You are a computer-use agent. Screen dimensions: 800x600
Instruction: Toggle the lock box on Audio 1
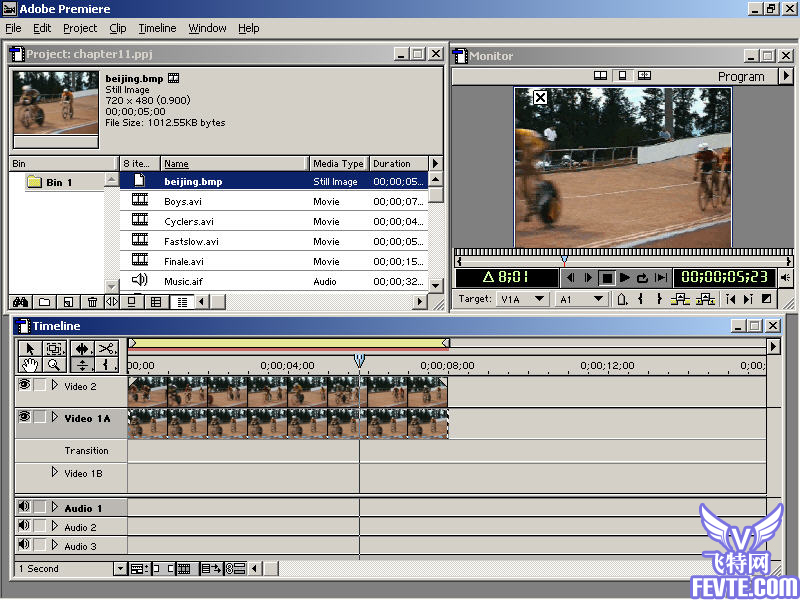pyautogui.click(x=40, y=507)
